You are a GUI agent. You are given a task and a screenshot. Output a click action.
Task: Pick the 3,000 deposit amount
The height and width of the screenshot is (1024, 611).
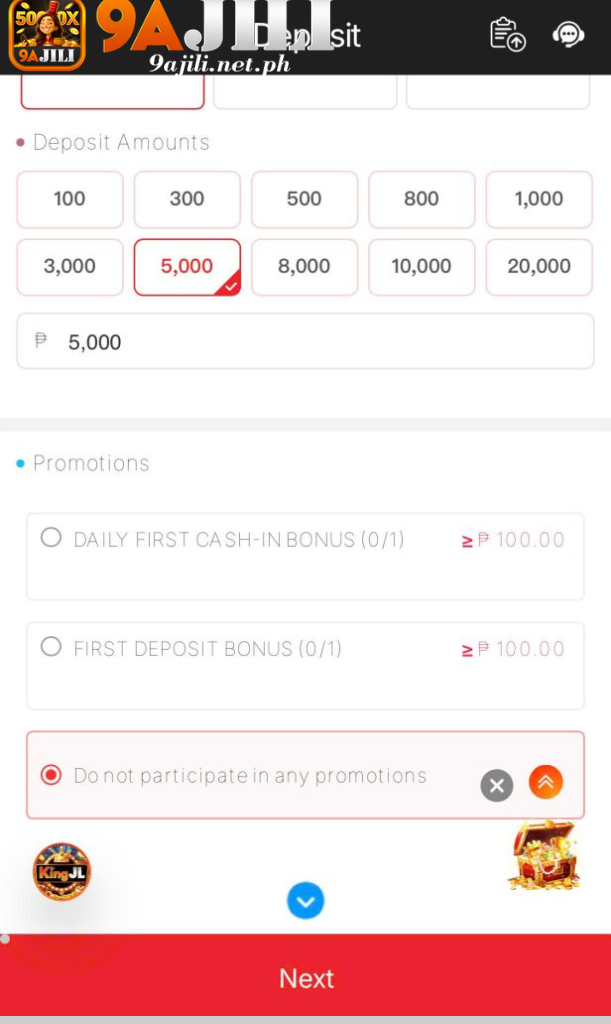(69, 267)
